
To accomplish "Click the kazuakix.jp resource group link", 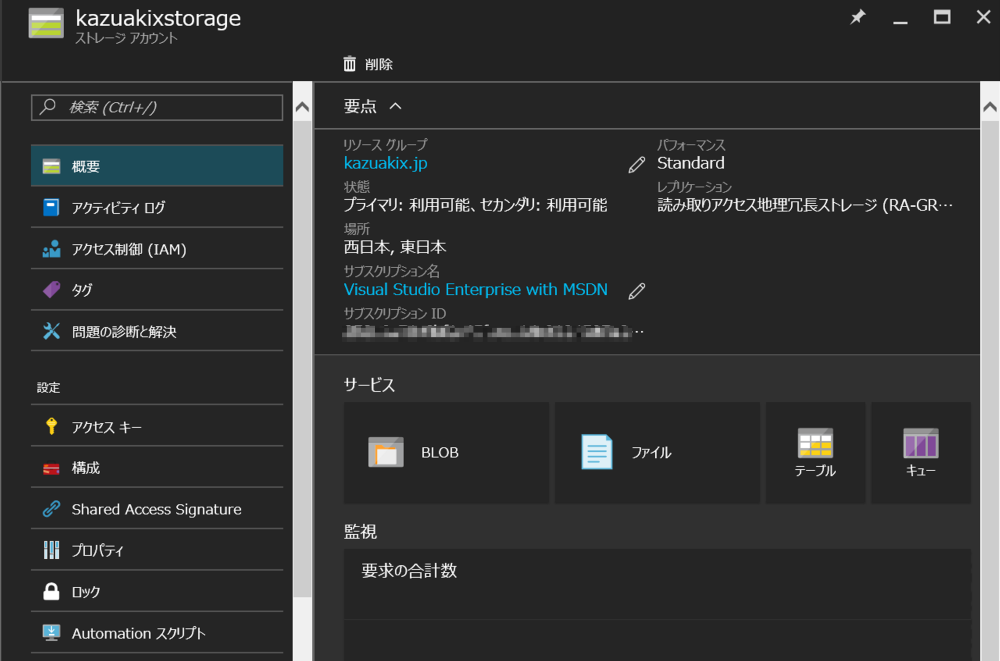I will (x=385, y=163).
